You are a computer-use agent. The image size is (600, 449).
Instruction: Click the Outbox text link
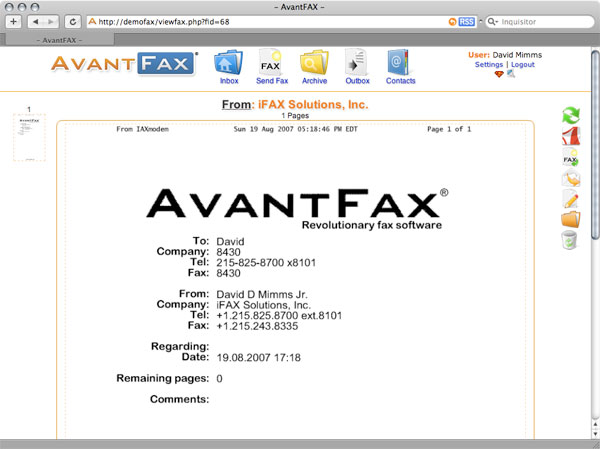click(x=357, y=81)
